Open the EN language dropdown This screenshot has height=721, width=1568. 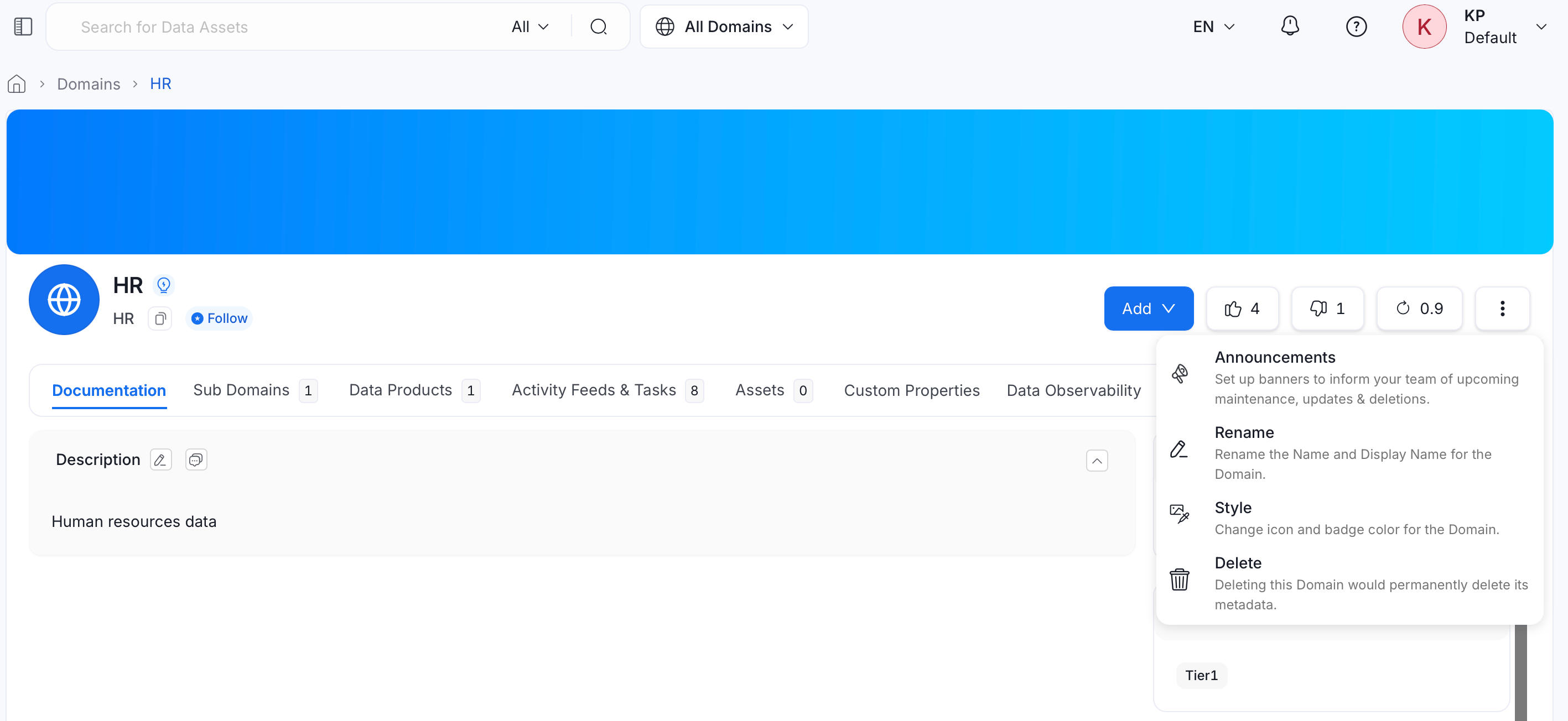1213,27
